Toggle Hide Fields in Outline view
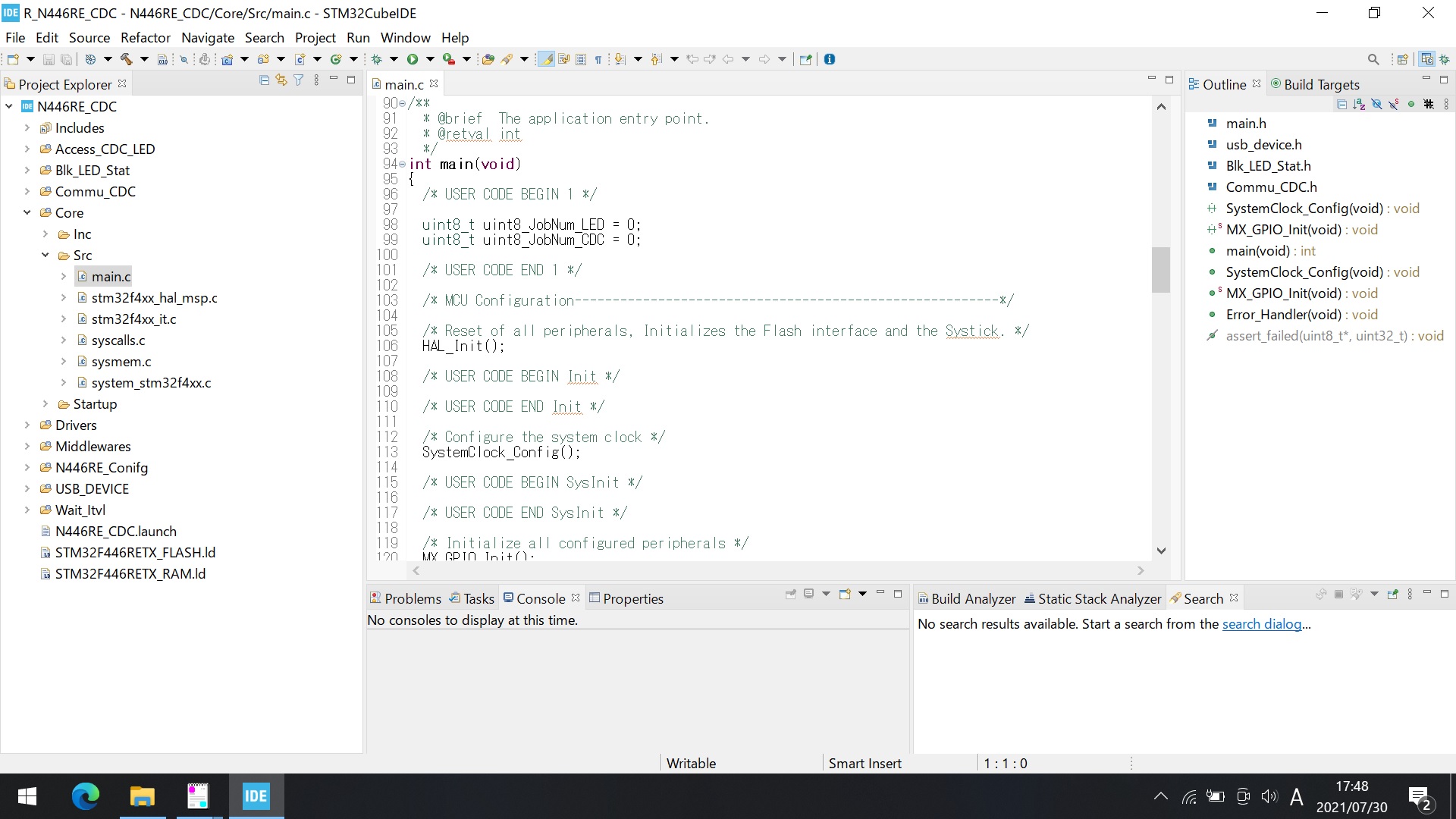This screenshot has width=1456, height=819. click(x=1376, y=105)
